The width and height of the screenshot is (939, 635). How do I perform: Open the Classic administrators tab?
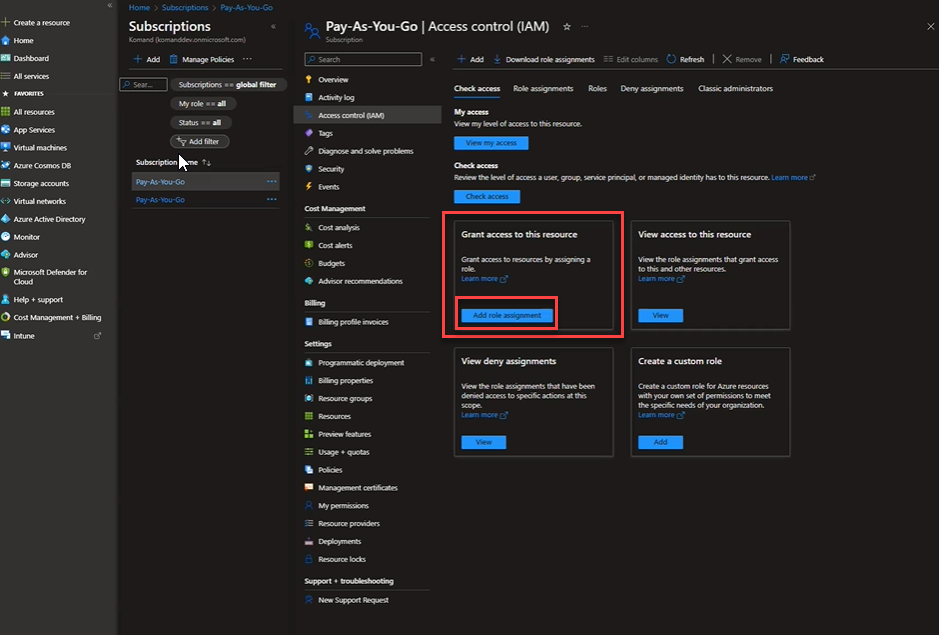(735, 89)
